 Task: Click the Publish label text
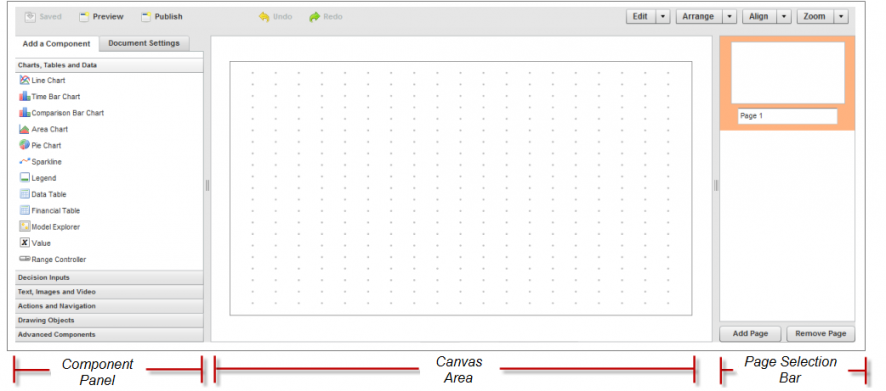click(x=169, y=17)
